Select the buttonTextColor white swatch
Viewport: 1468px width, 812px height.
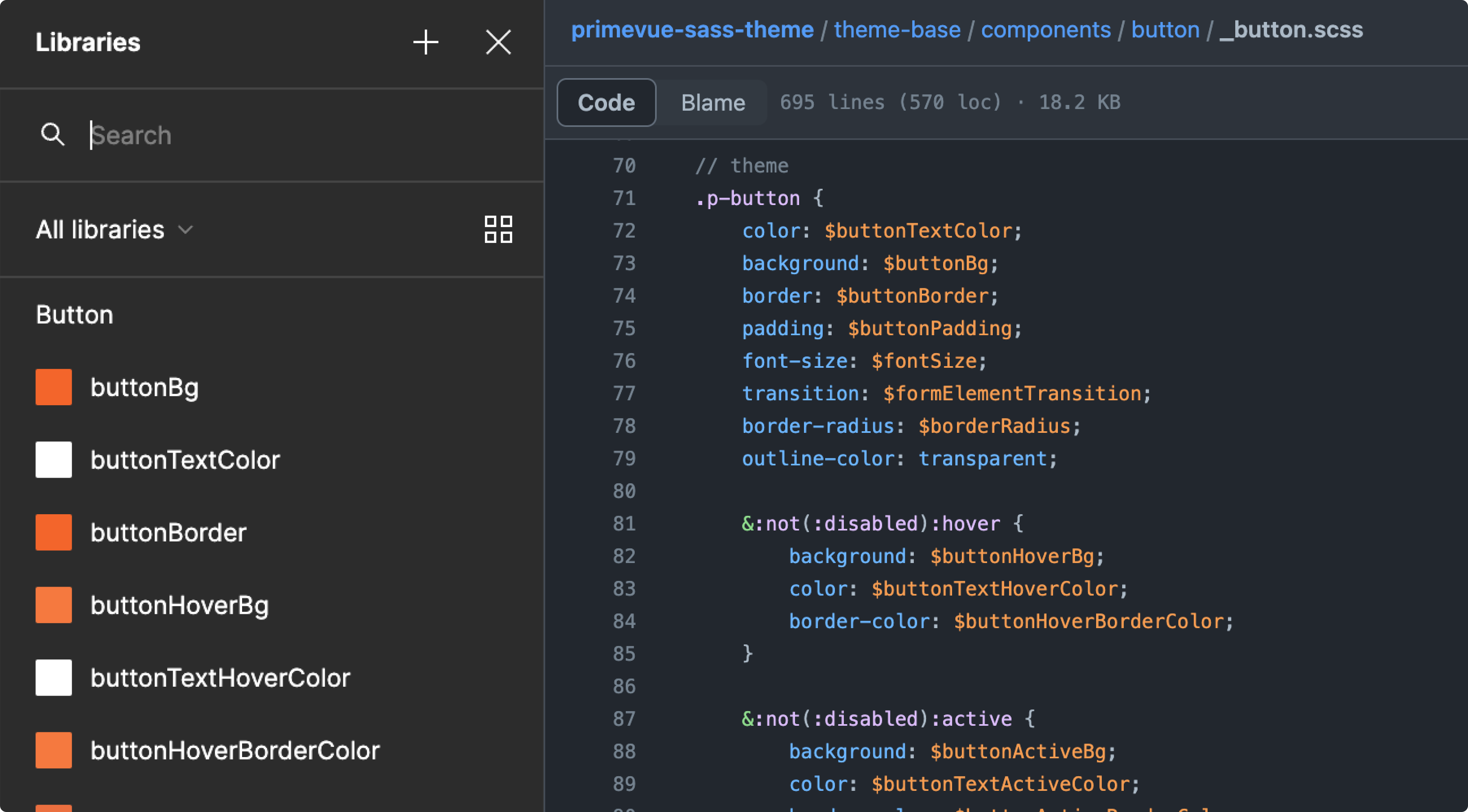(54, 460)
